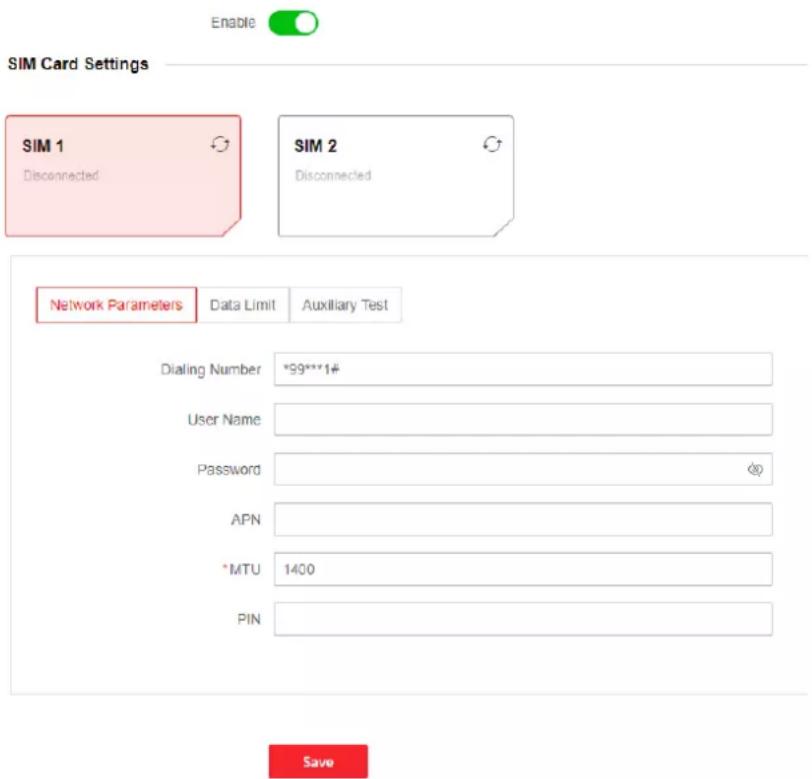Click the MTU field showing 1400
Image resolution: width=812 pixels, height=779 pixels.
(523, 569)
